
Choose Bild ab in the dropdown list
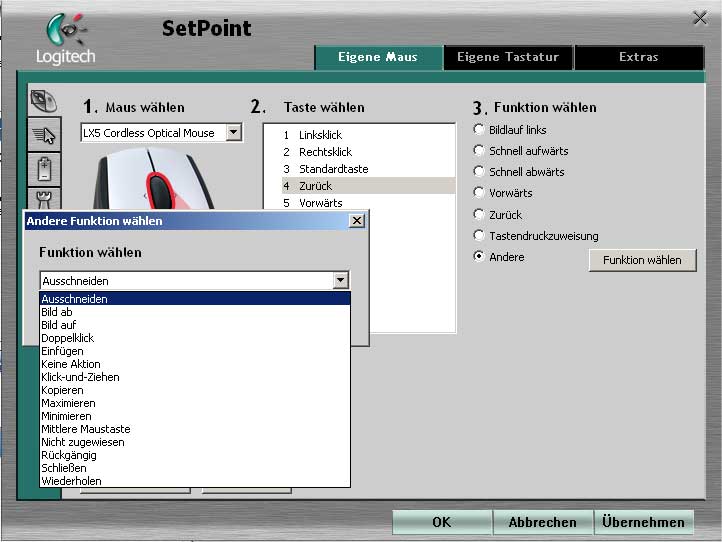195,312
